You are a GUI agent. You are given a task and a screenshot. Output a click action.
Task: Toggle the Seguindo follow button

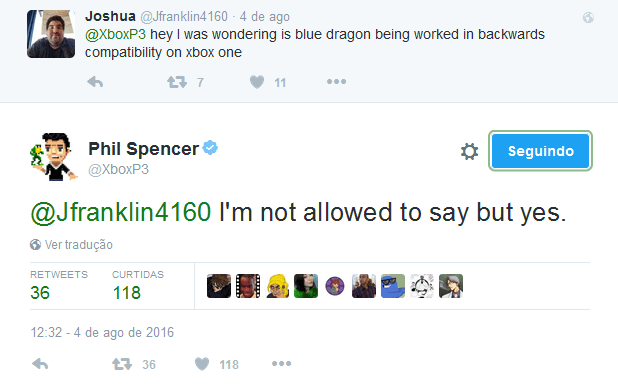540,151
